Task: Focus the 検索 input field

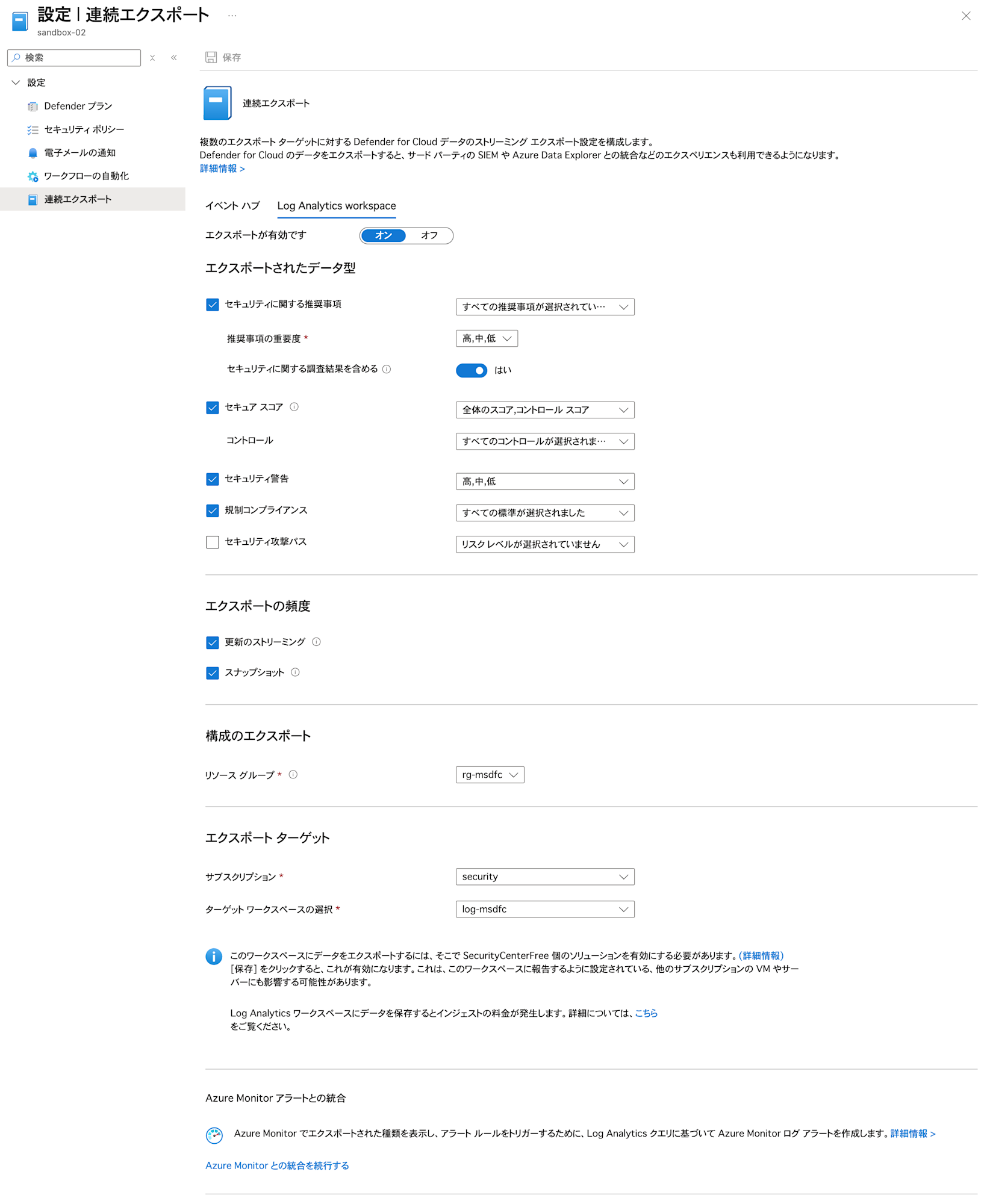Action: tap(74, 58)
